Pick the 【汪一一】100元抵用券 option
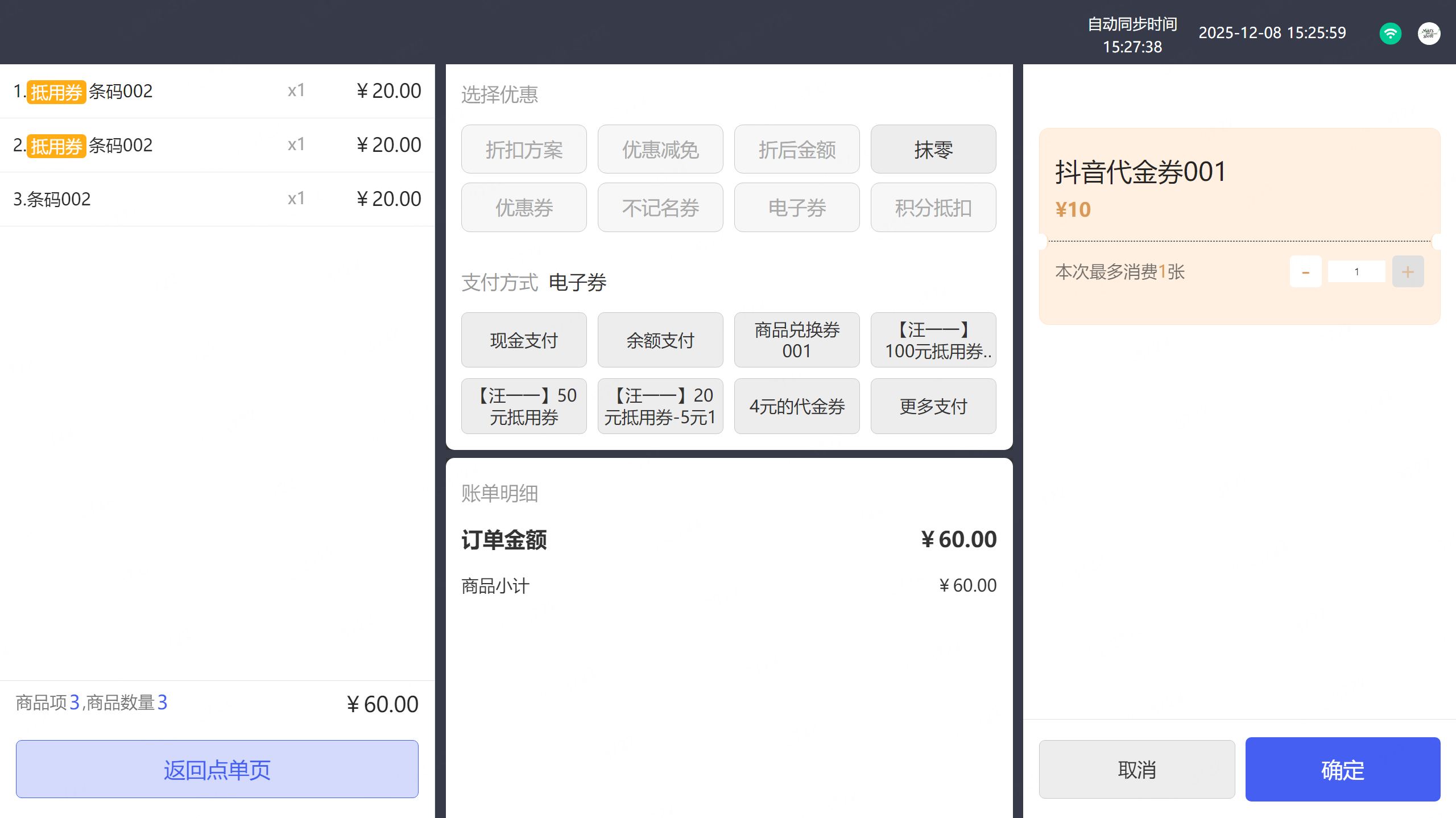This screenshot has height=818, width=1456. [x=933, y=340]
